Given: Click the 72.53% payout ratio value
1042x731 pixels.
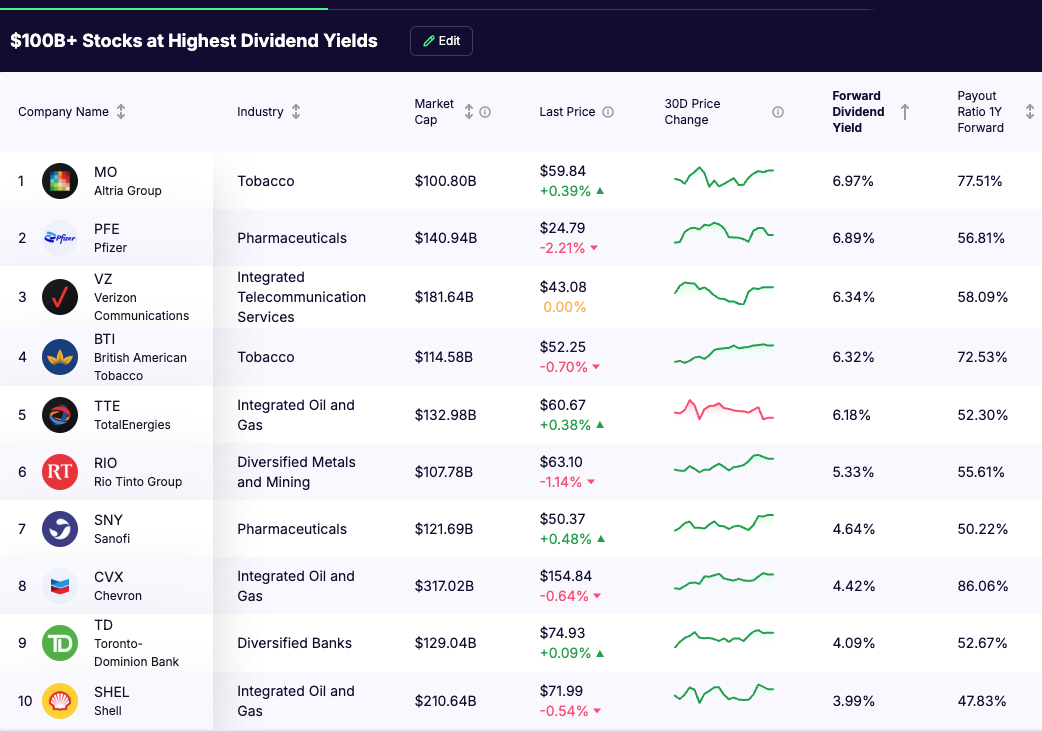Looking at the screenshot, I should point(982,357).
